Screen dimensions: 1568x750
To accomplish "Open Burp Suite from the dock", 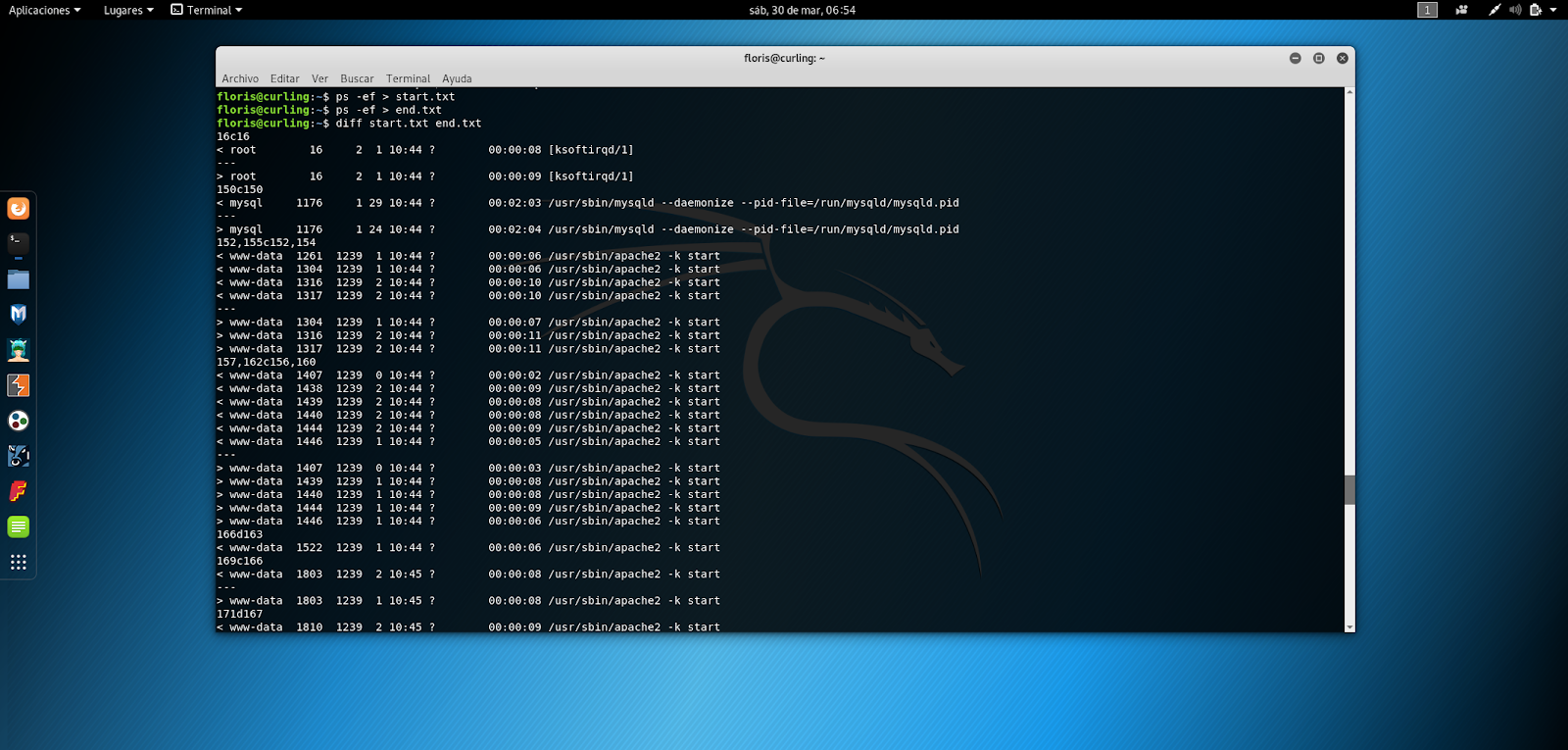I will (19, 385).
